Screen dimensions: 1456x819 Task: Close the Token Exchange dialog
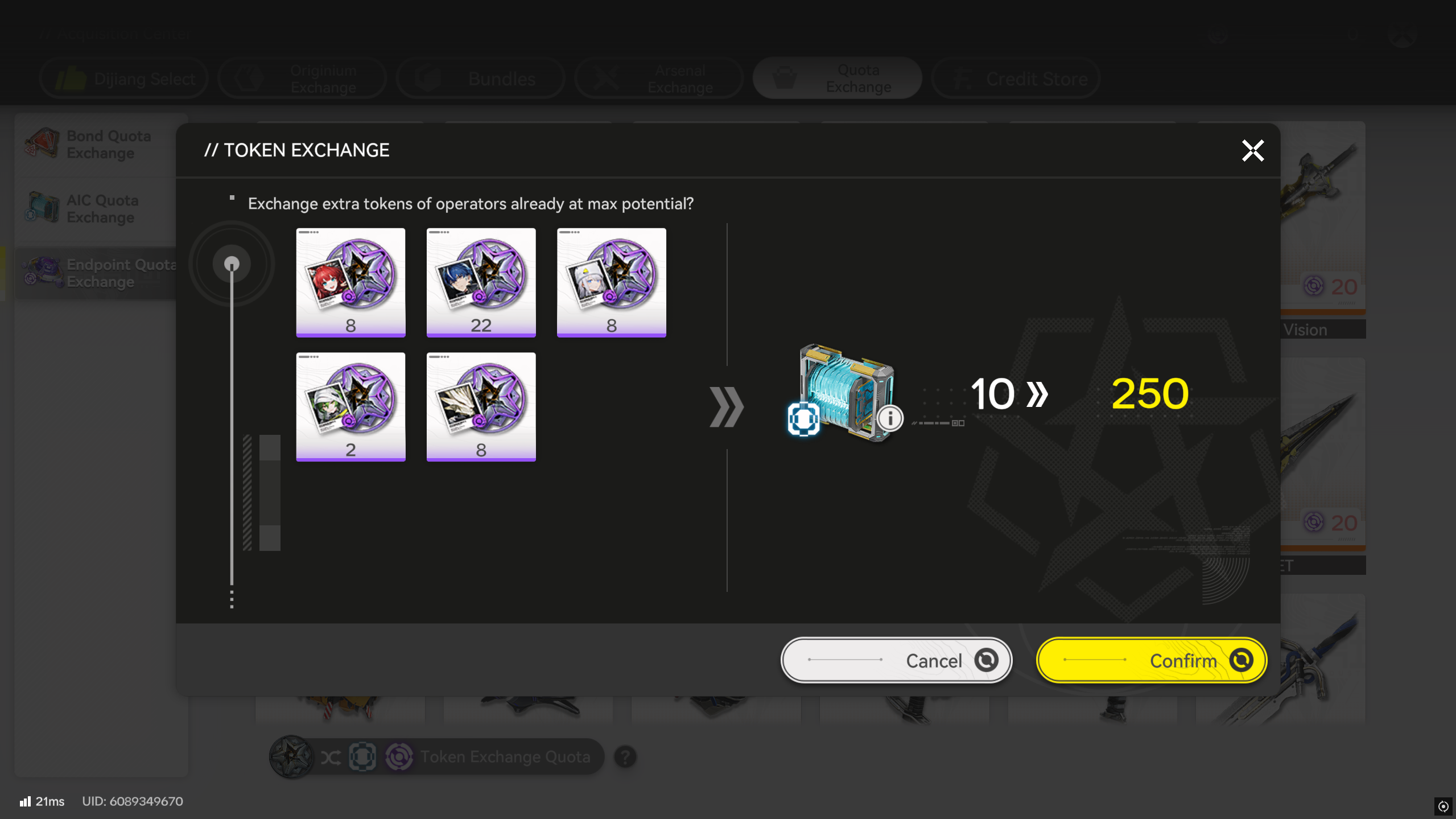1252,151
